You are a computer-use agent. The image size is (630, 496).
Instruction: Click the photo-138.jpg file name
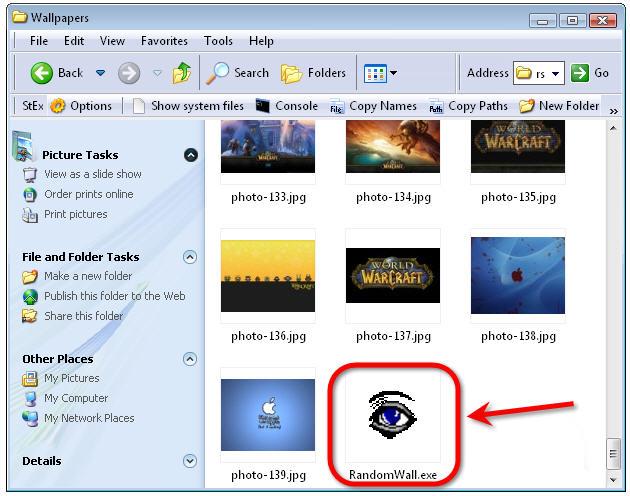[x=518, y=336]
